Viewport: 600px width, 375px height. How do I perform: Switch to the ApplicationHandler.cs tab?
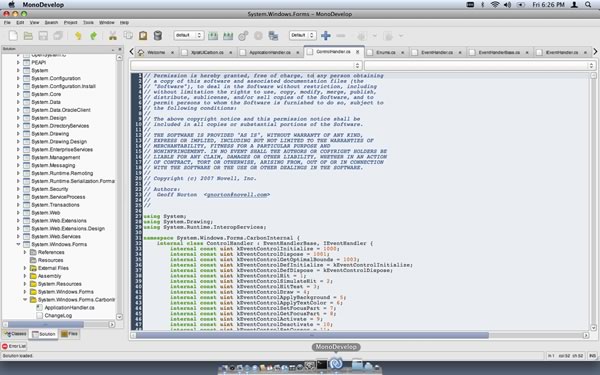point(270,52)
